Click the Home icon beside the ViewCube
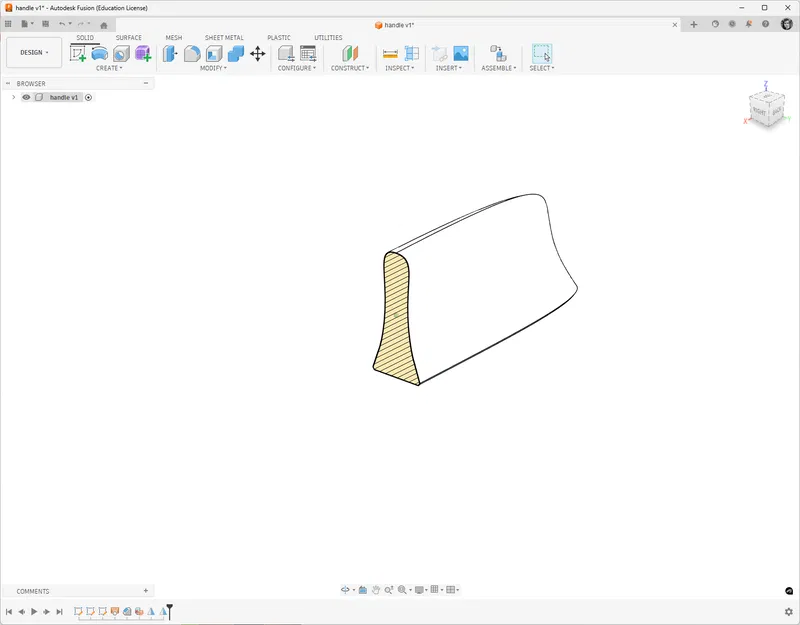The width and height of the screenshot is (800, 625). pyautogui.click(x=737, y=88)
